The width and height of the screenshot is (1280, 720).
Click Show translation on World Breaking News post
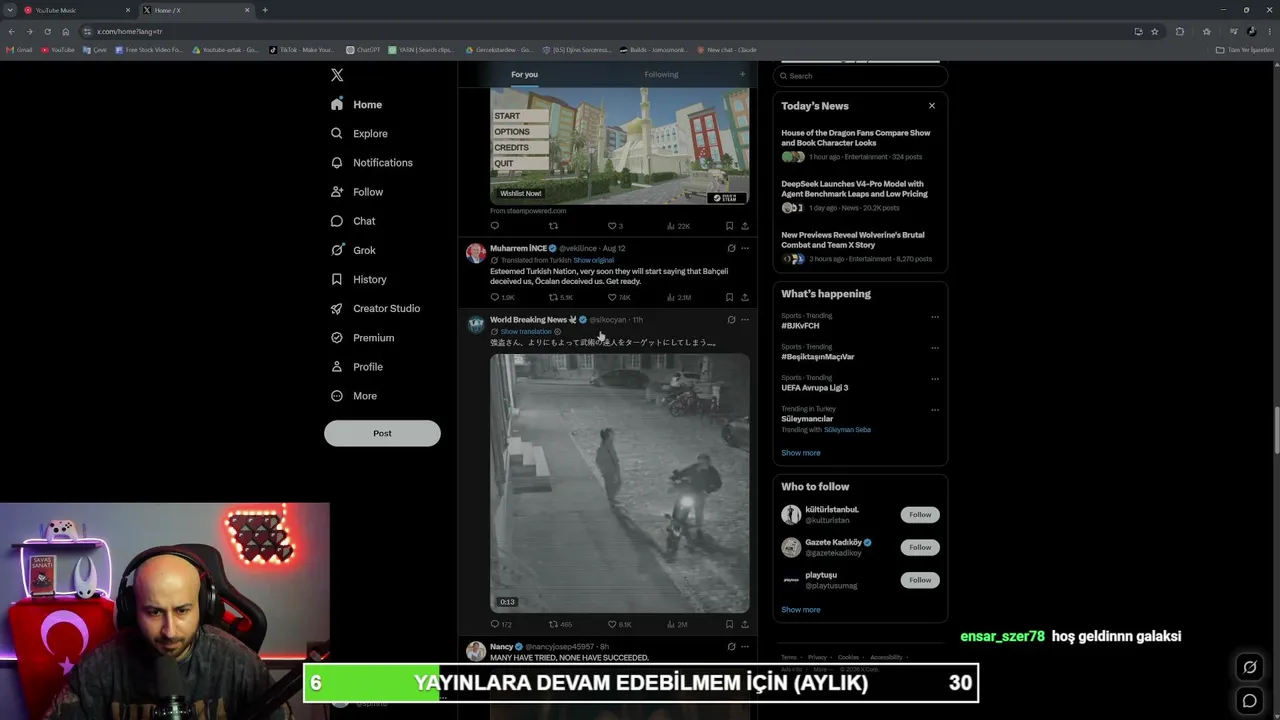point(526,332)
